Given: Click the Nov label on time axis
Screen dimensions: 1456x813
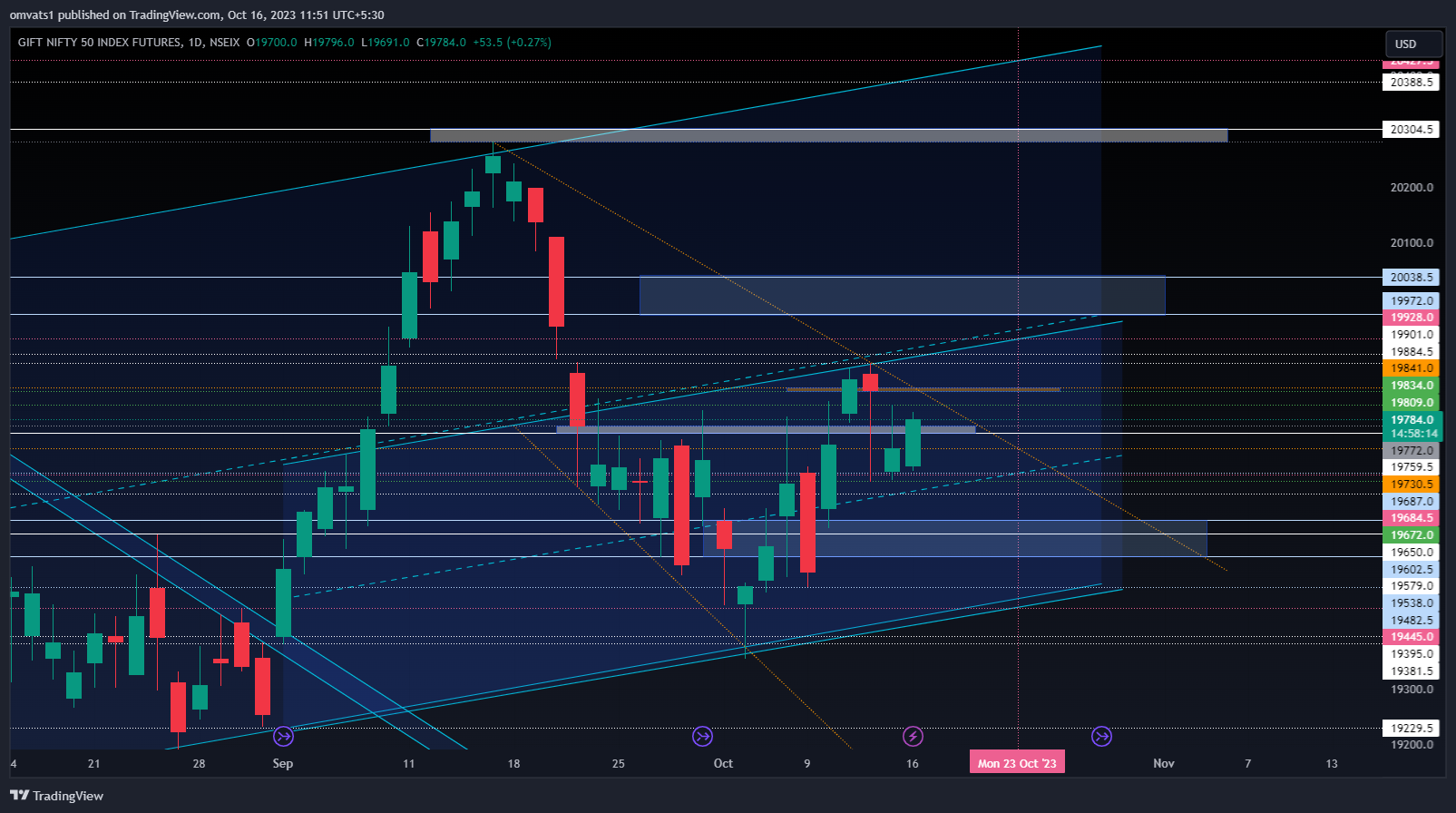Looking at the screenshot, I should click(x=1164, y=763).
